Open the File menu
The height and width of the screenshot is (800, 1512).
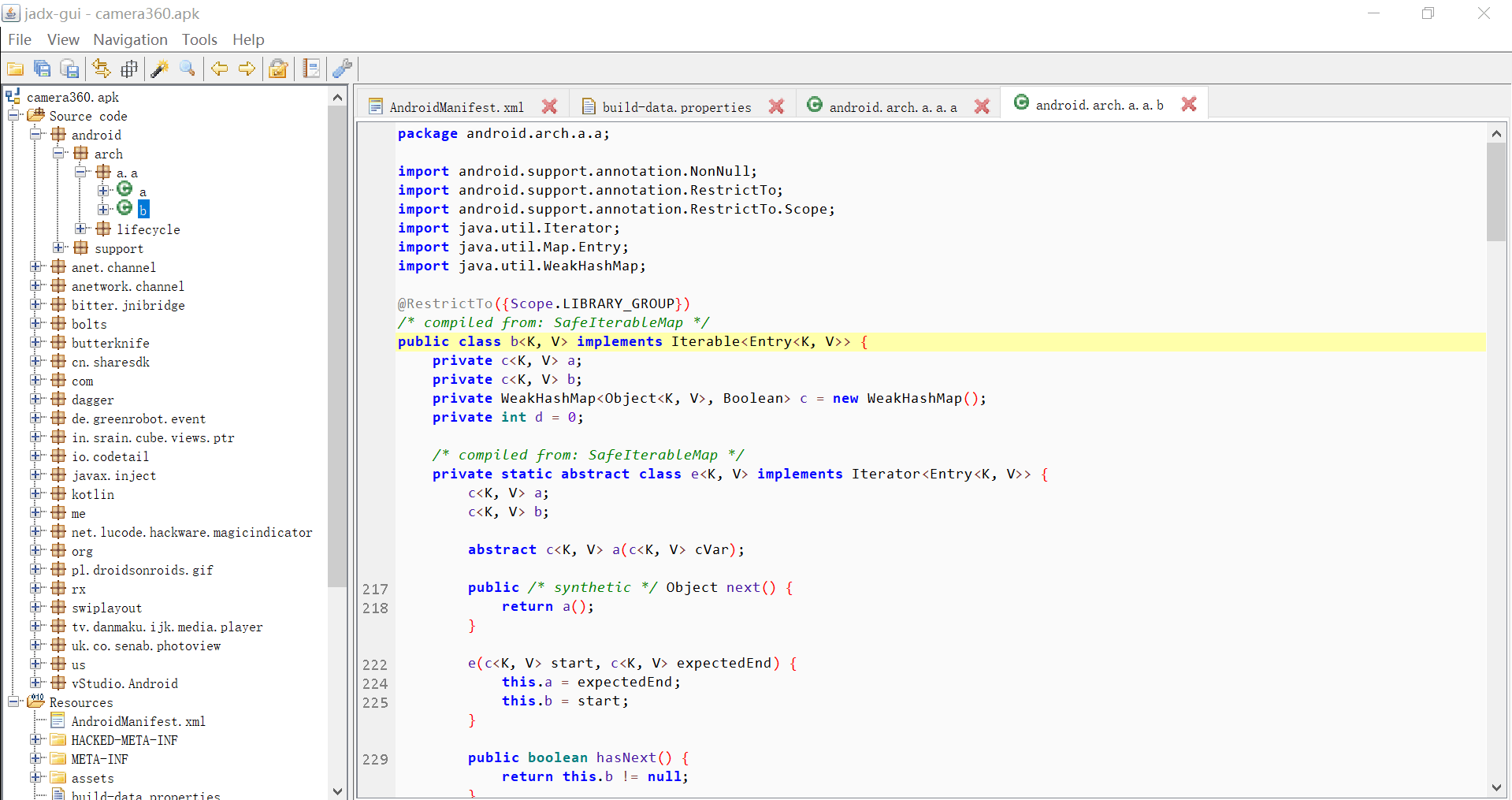20,39
